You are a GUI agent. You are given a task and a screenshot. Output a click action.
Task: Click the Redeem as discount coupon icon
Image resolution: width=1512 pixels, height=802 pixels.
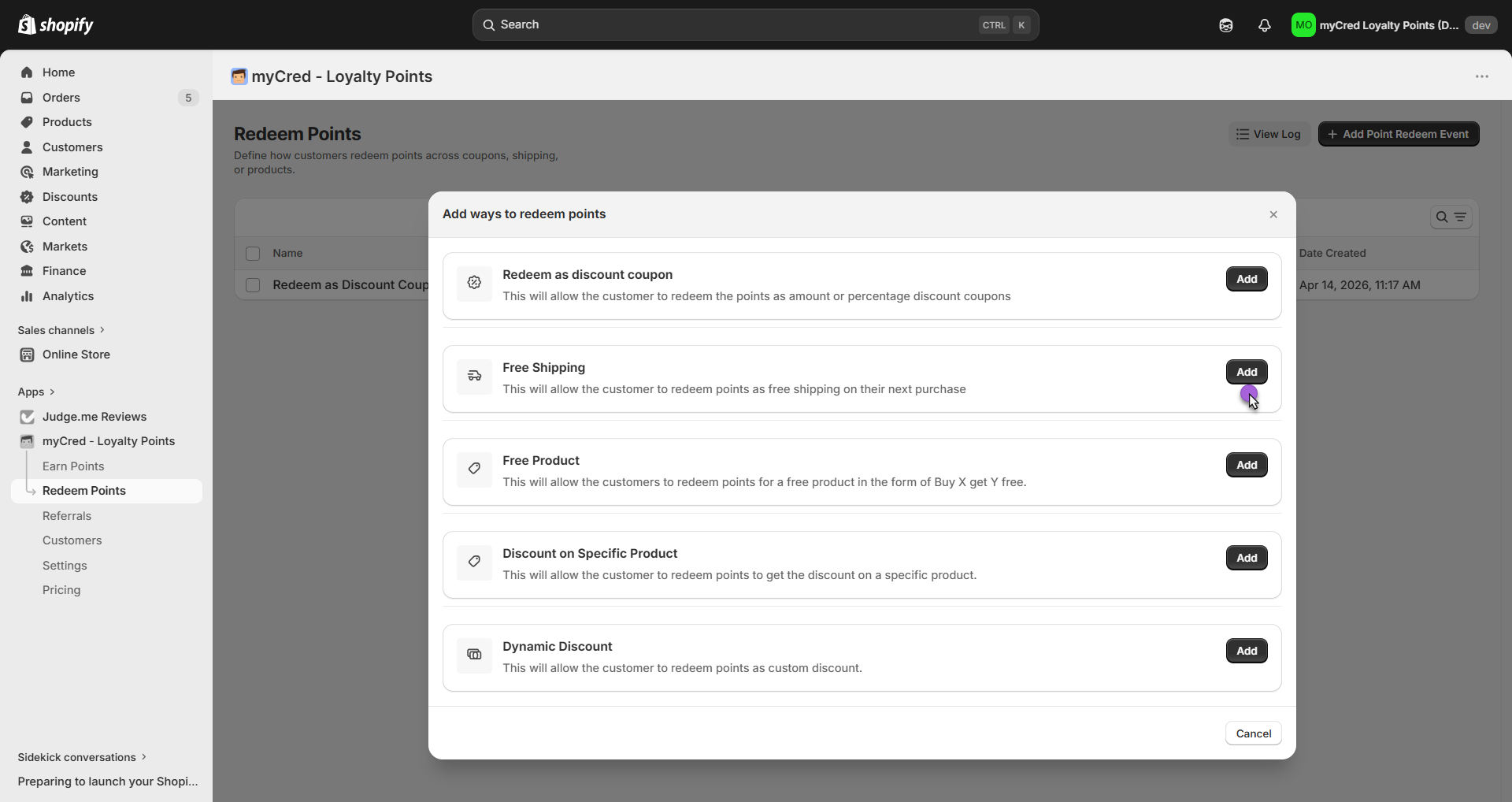tap(474, 283)
